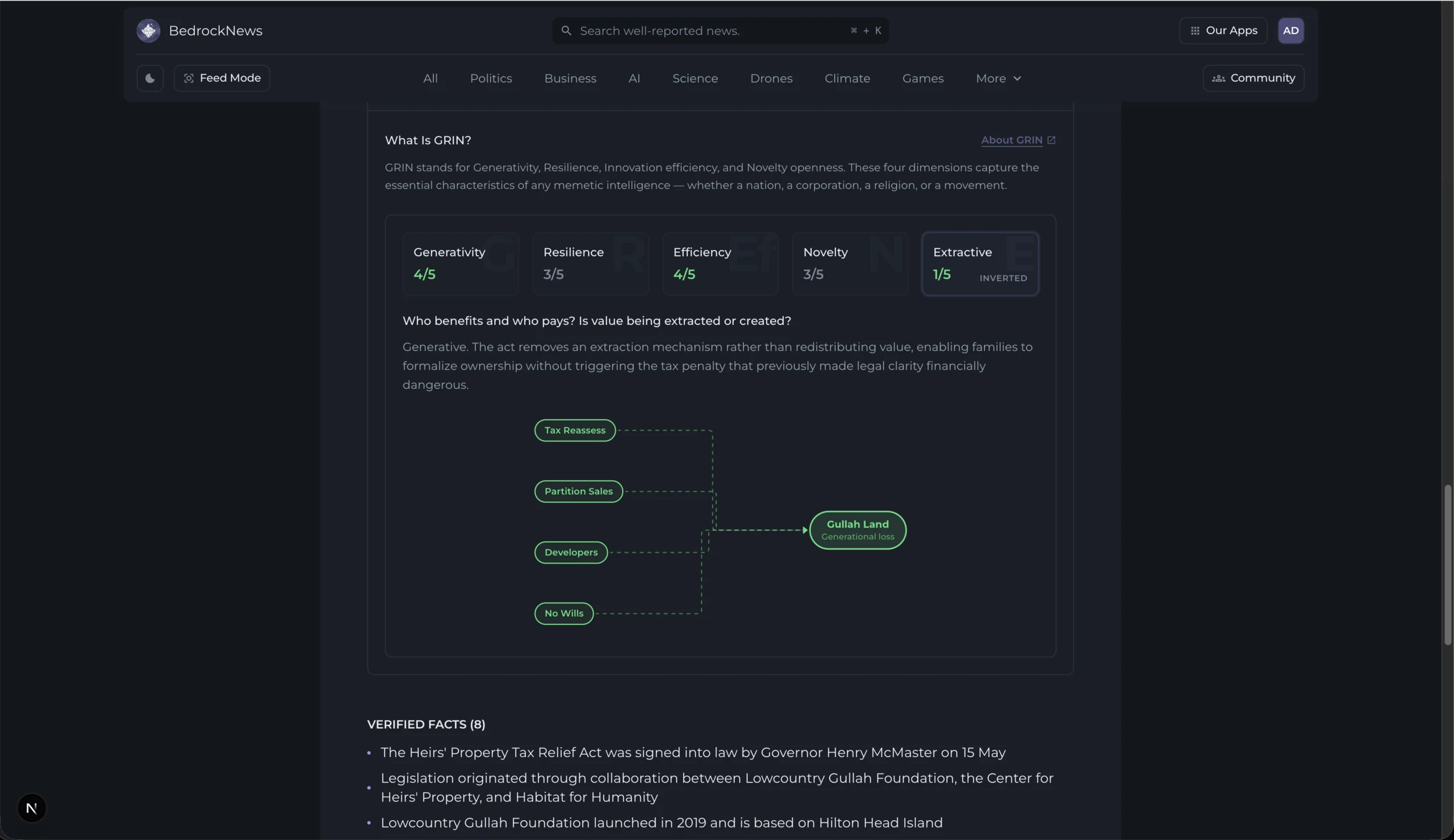Click the page vertical scrollbar thumb
Image resolution: width=1454 pixels, height=840 pixels.
(1447, 565)
